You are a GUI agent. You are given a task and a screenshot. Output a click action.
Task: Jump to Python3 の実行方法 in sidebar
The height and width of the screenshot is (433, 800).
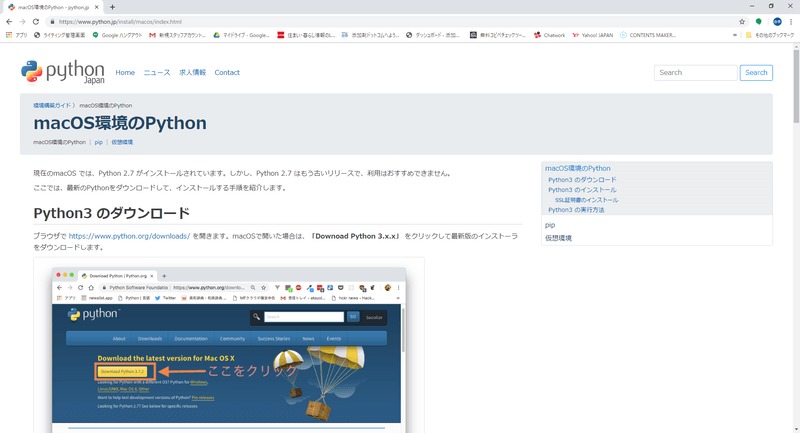tap(576, 210)
